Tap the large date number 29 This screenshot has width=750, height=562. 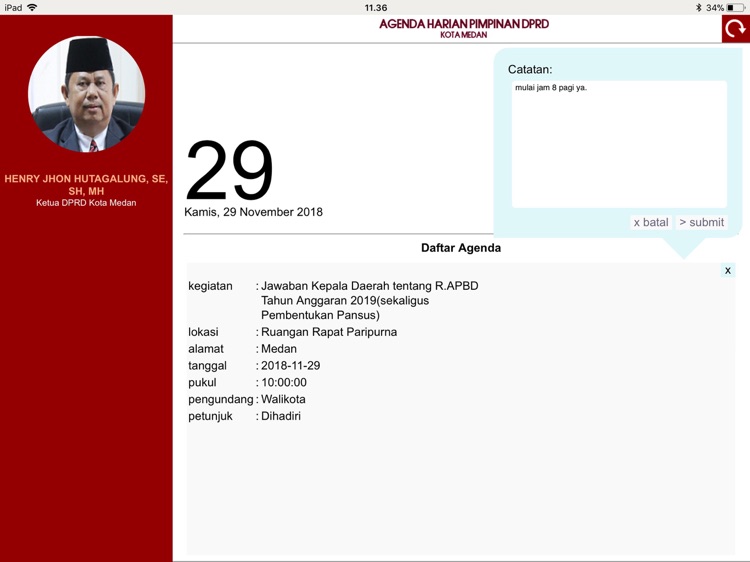pyautogui.click(x=230, y=170)
